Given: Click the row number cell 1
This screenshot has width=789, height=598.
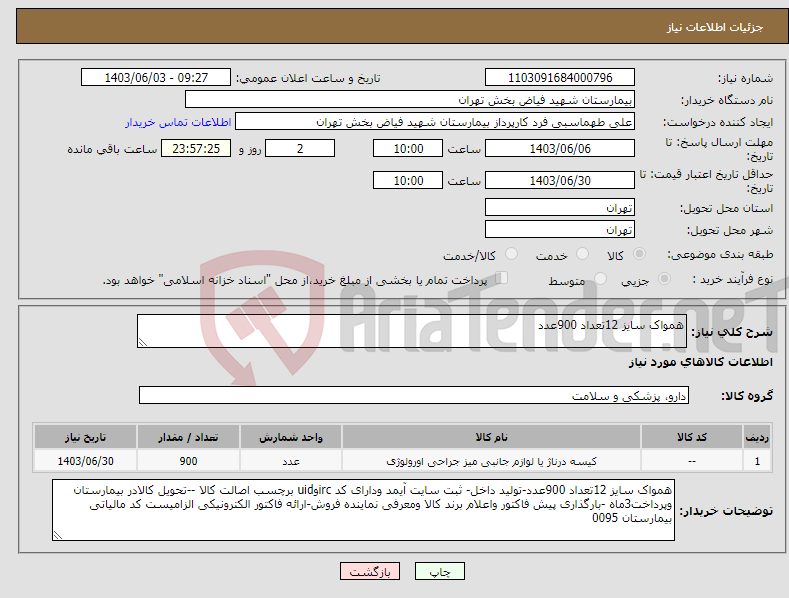Looking at the screenshot, I should [x=757, y=461].
